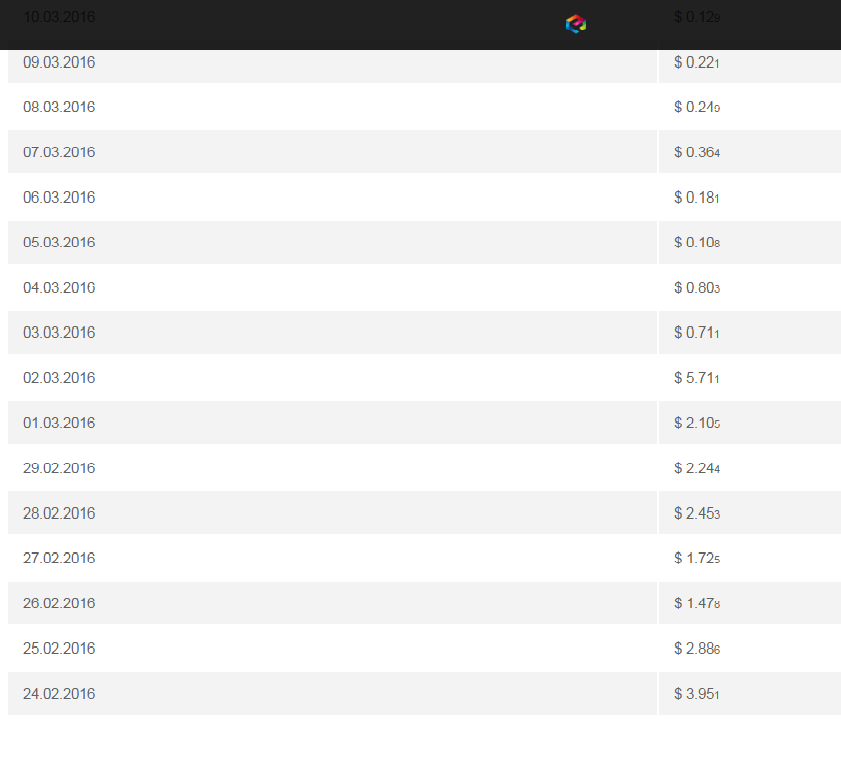841x767 pixels.
Task: Click the $ 0.108 value
Action: 697,242
